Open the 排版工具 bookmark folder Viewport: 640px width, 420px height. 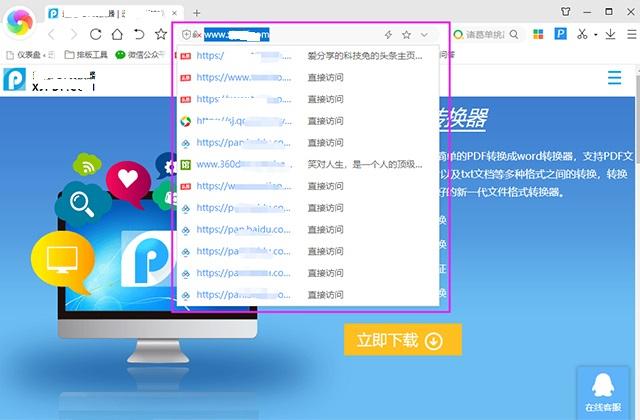coord(86,55)
